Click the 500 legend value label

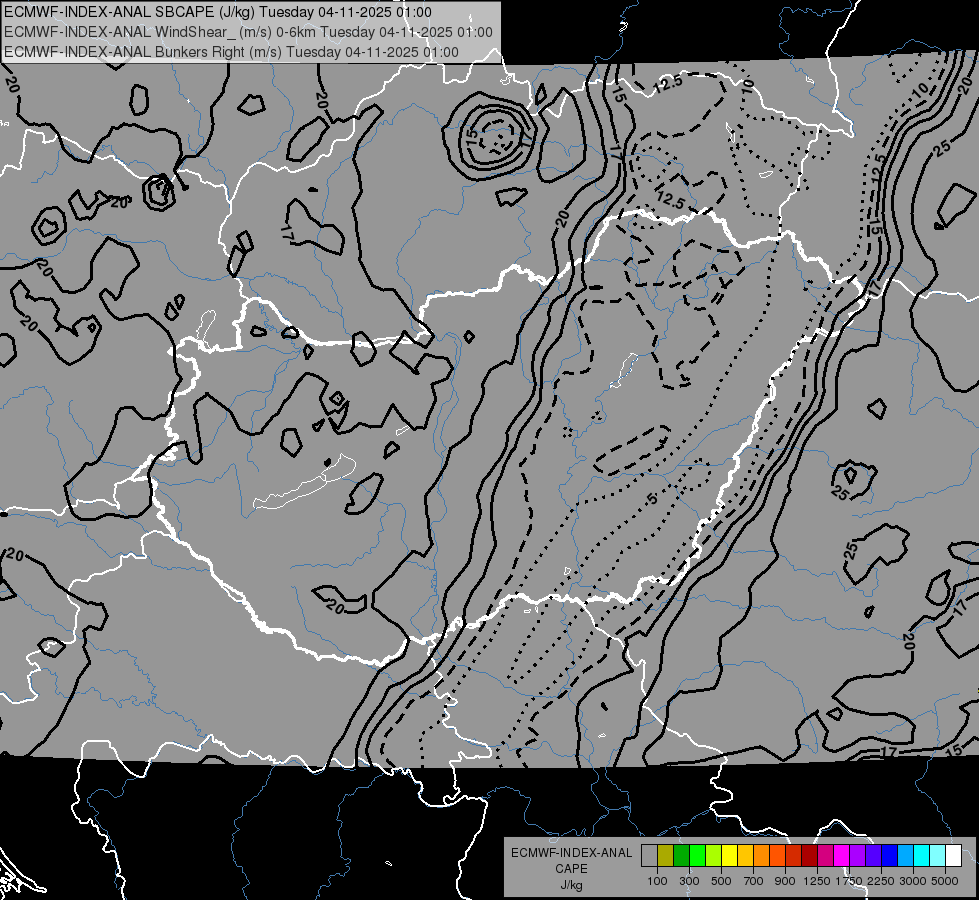tap(721, 881)
